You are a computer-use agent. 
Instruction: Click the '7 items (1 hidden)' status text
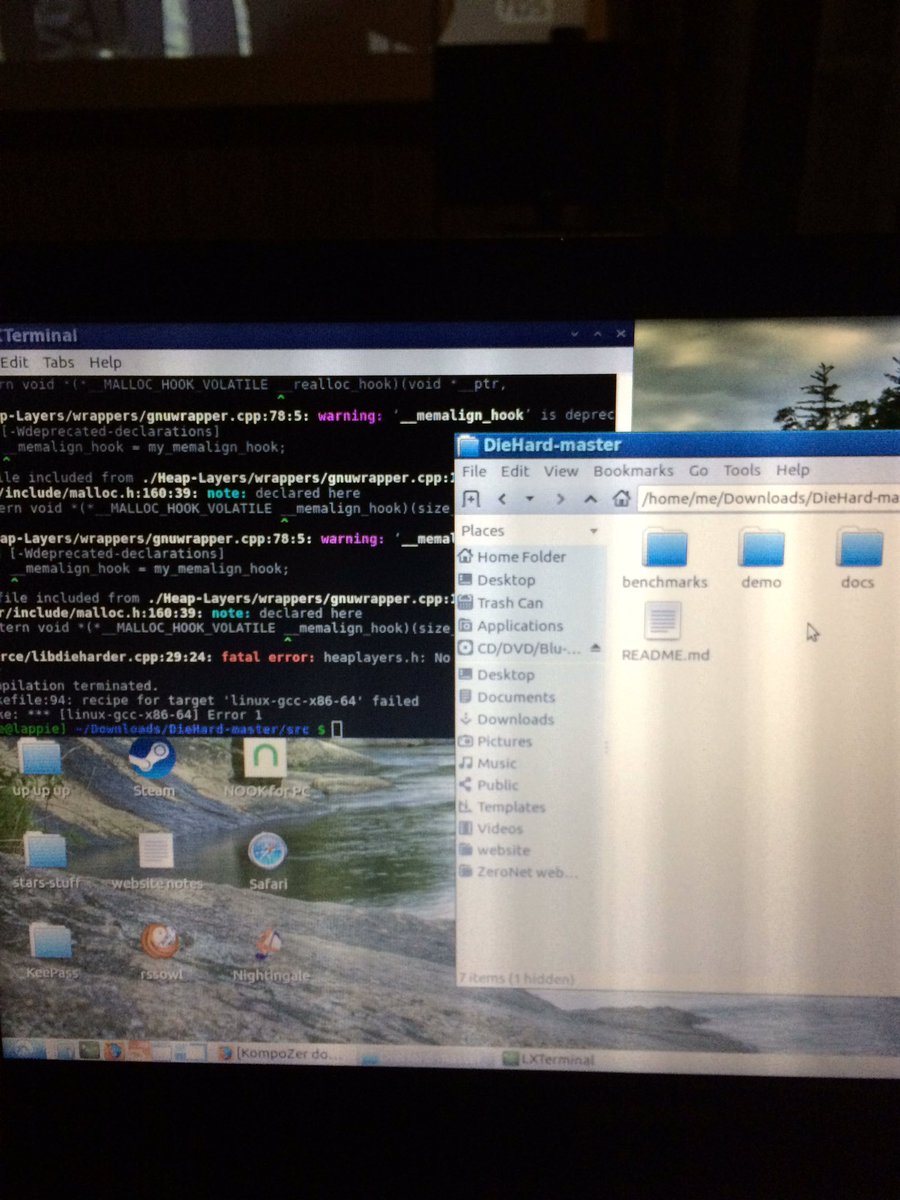516,978
